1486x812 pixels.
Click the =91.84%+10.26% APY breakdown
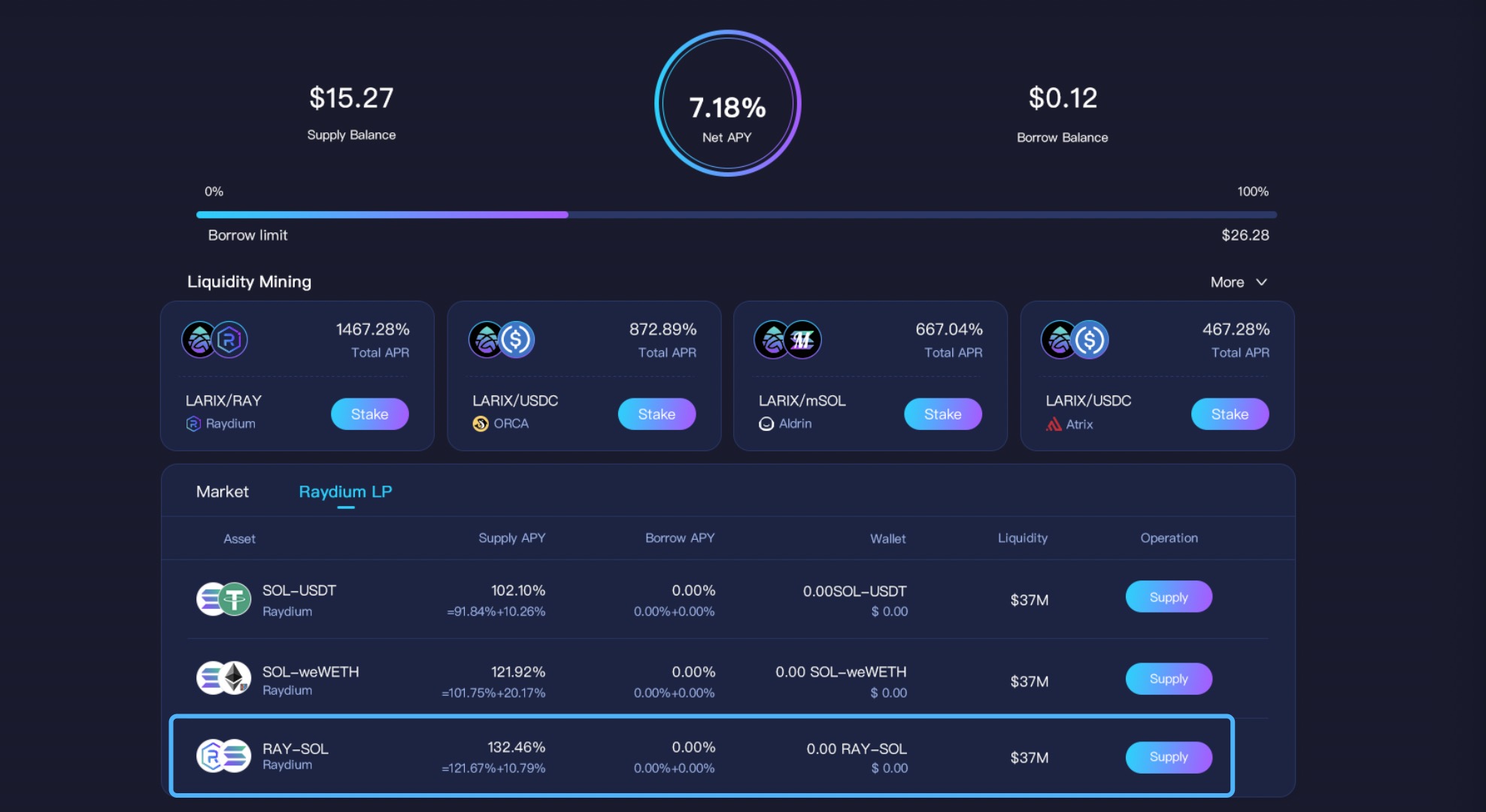[496, 612]
